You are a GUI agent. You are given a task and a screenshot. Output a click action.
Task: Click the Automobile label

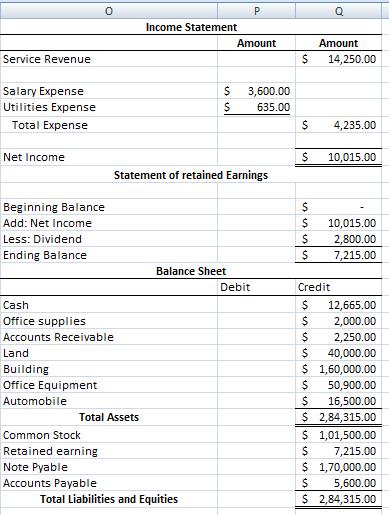(x=35, y=401)
